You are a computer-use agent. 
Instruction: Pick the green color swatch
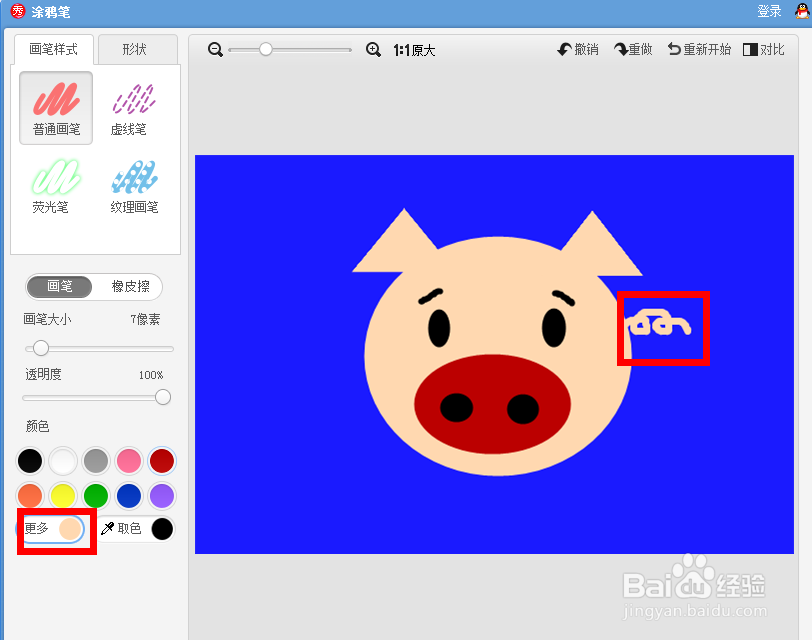click(96, 496)
